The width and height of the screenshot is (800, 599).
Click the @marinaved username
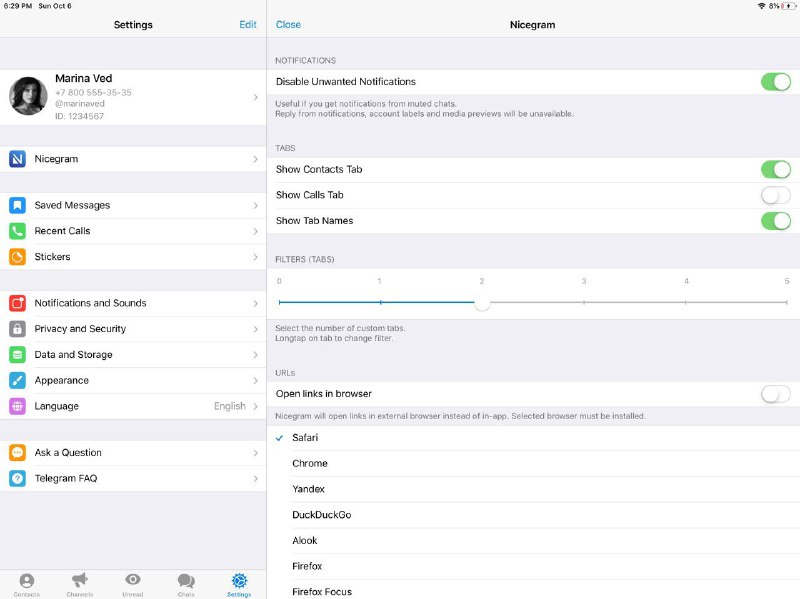coord(80,104)
